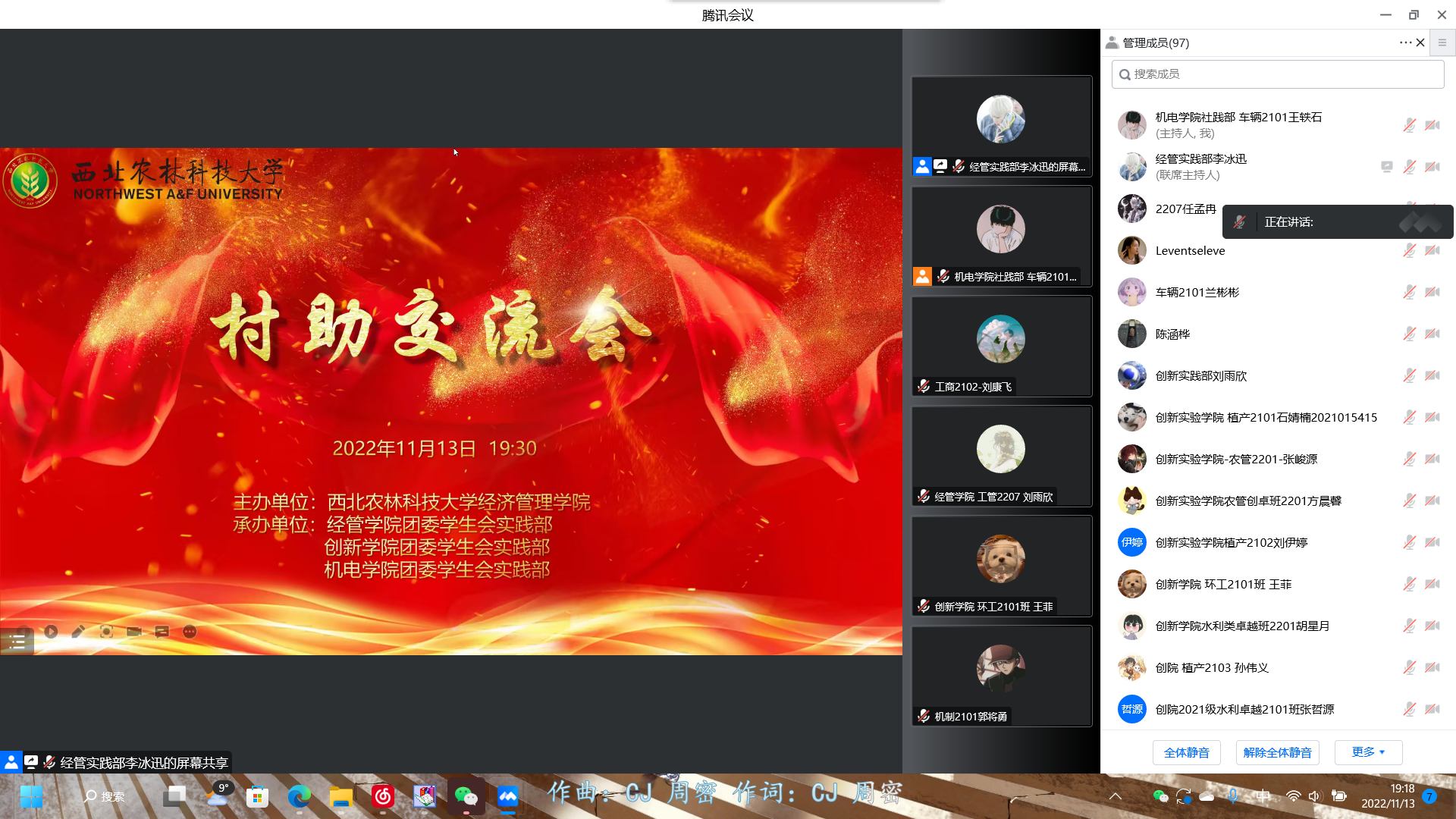This screenshot has height=819, width=1456.
Task: Click the camera icon on slide toolbar
Action: coord(134,632)
